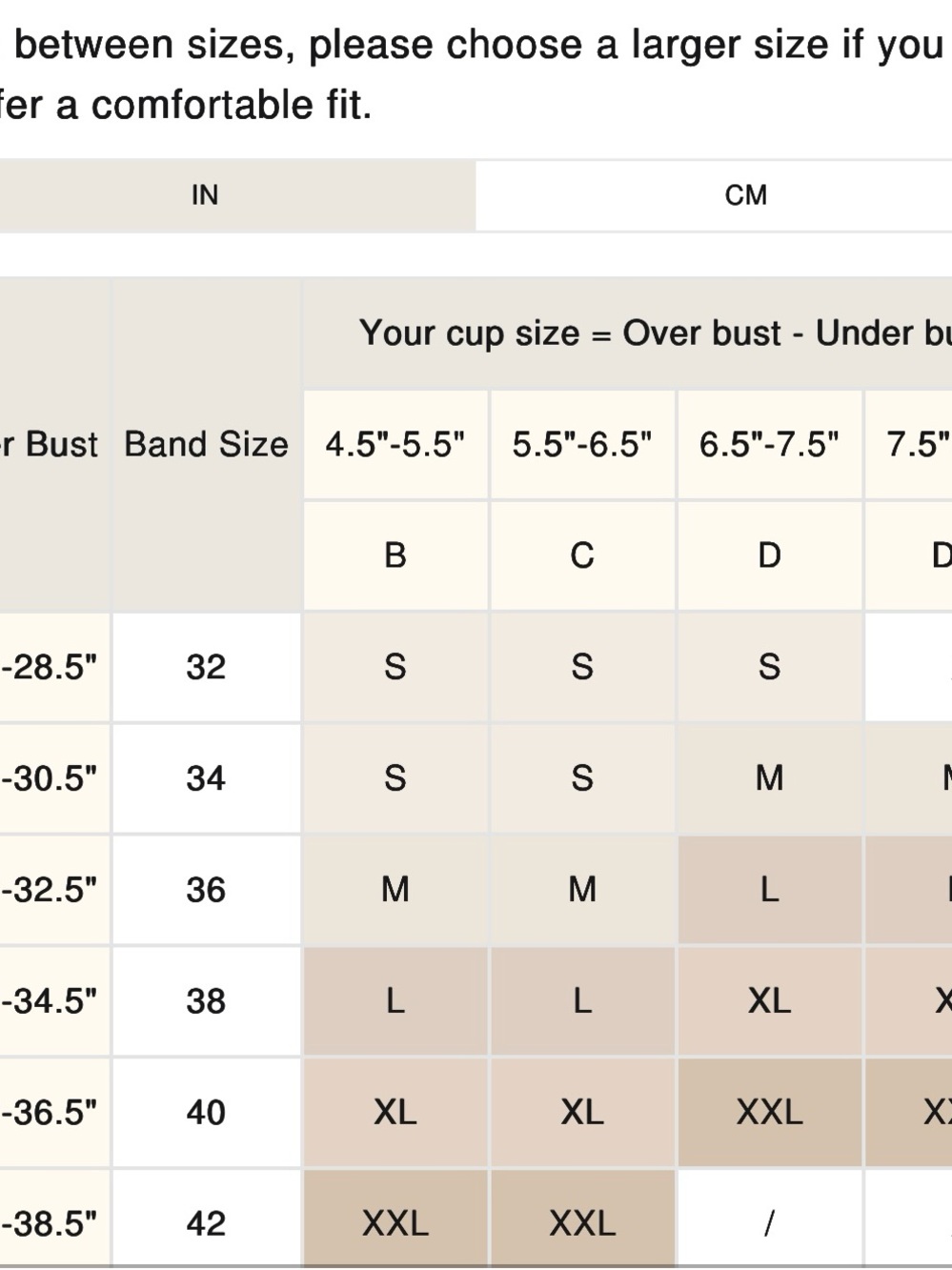The width and height of the screenshot is (952, 1270).
Task: Switch to the CM unit tab
Action: [744, 195]
